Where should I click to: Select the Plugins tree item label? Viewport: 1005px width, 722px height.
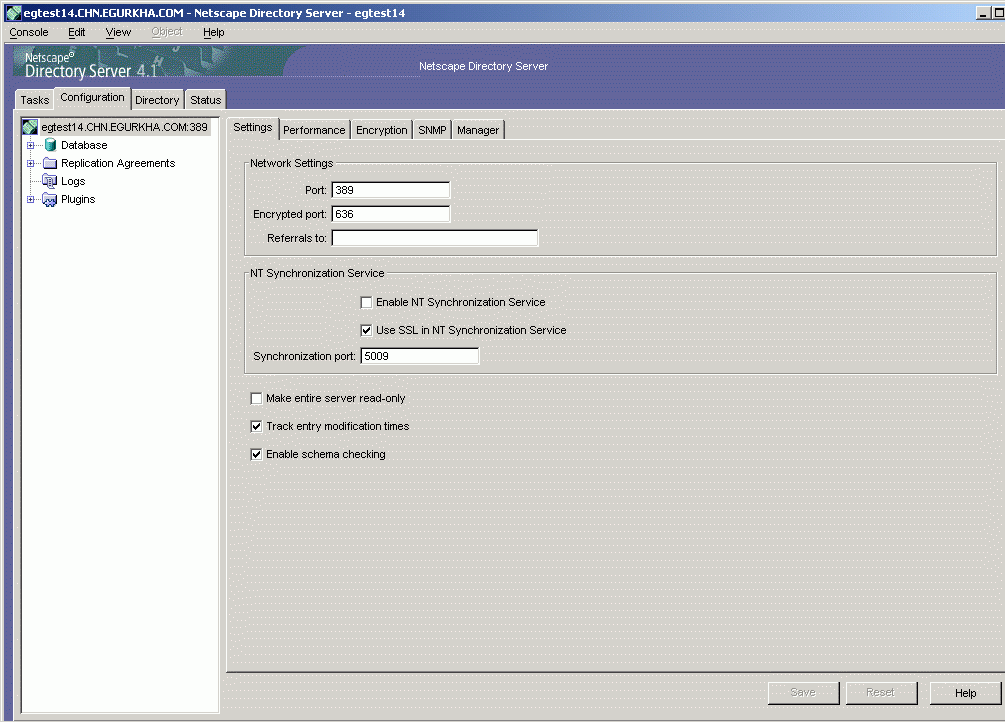[78, 199]
